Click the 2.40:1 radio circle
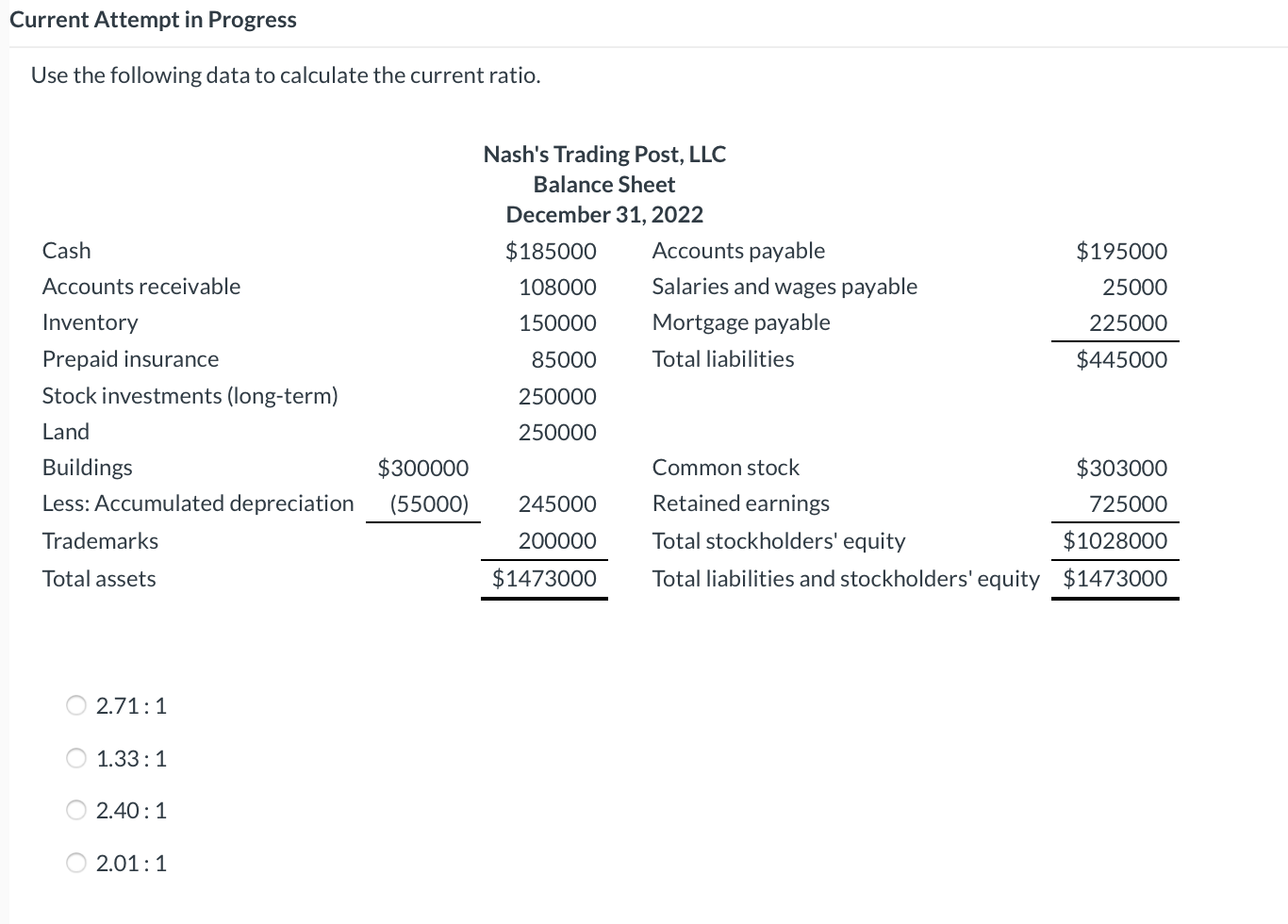This screenshot has width=1288, height=924. 75,809
